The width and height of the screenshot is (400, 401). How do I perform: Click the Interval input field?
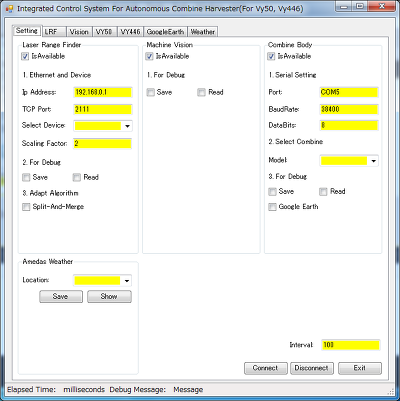click(351, 345)
